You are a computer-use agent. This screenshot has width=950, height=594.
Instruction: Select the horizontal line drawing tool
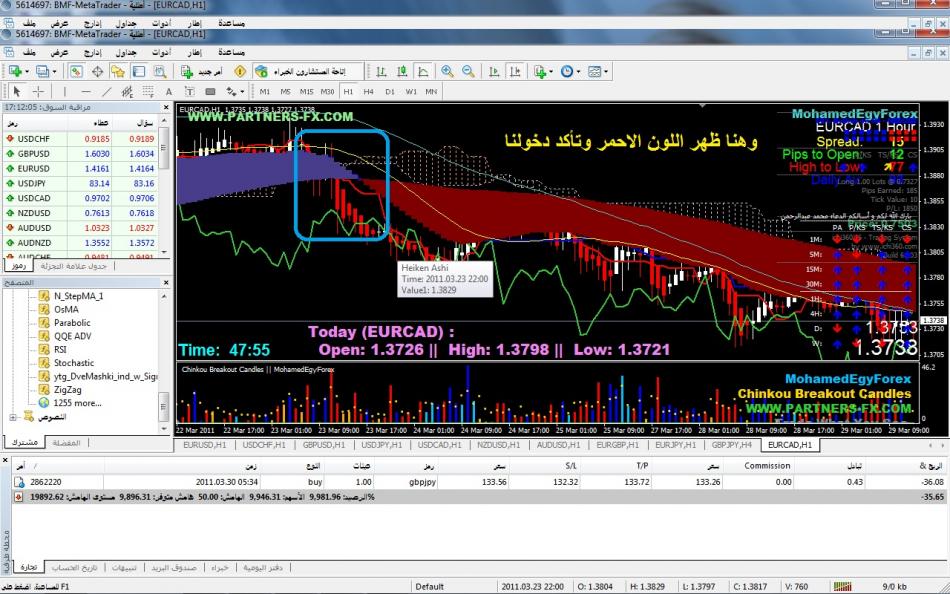tap(85, 92)
